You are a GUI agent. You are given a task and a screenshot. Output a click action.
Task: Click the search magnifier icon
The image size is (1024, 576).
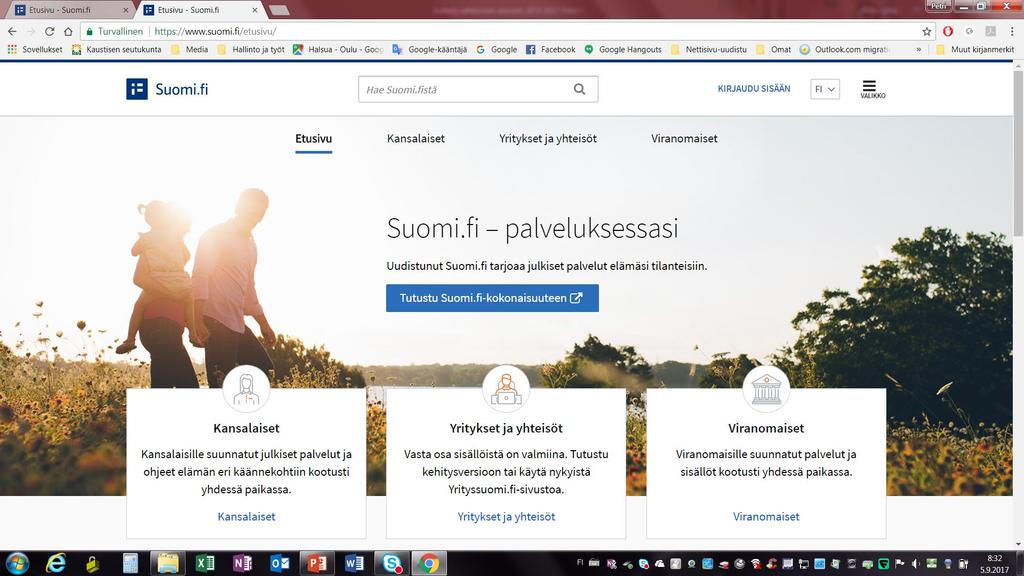click(x=579, y=89)
